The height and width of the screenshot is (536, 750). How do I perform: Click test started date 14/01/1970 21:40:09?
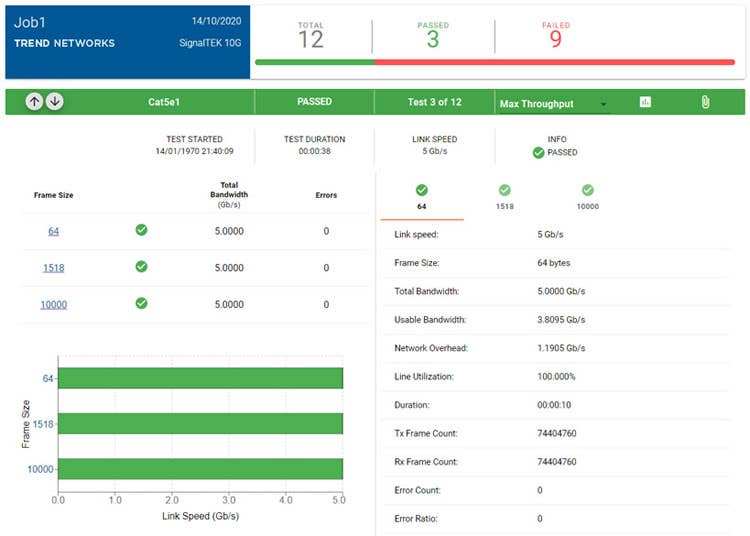(194, 151)
